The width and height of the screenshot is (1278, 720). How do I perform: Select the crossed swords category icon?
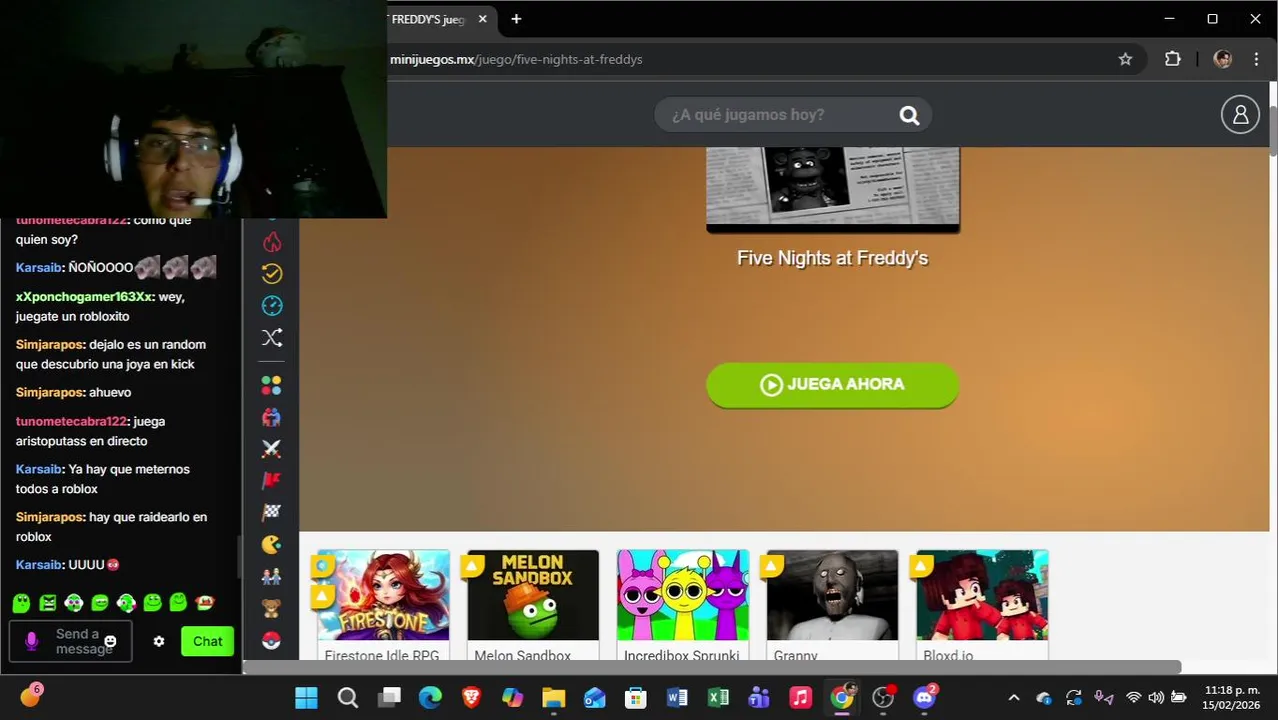(x=271, y=449)
